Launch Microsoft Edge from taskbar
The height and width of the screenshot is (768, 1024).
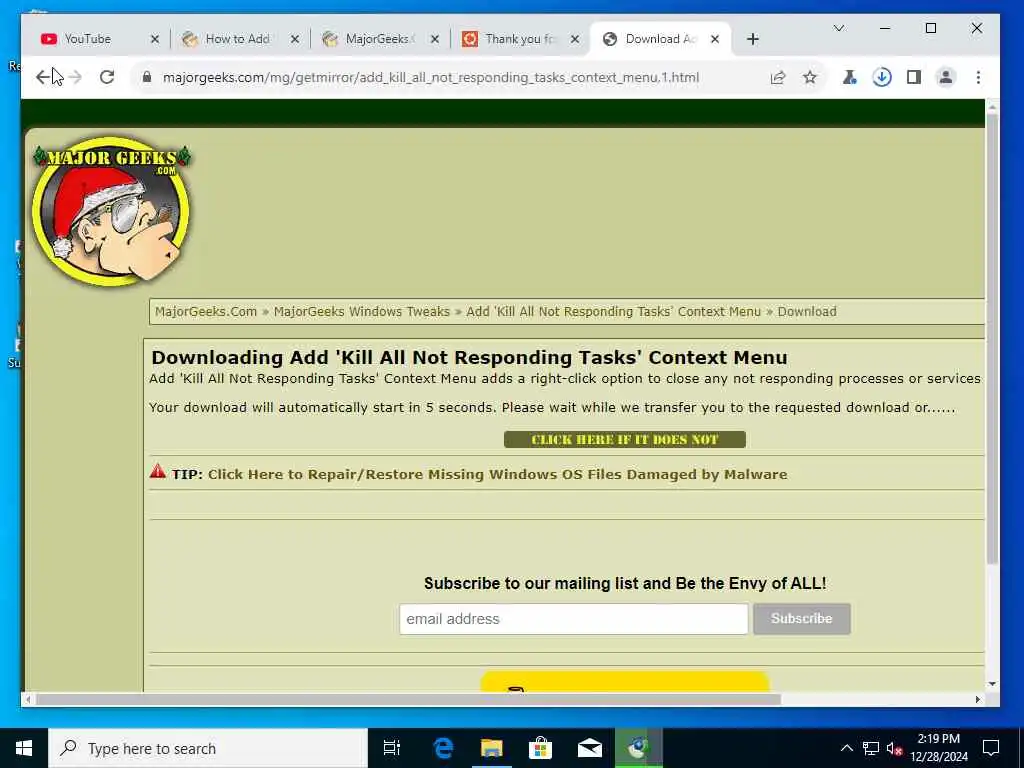pos(443,748)
